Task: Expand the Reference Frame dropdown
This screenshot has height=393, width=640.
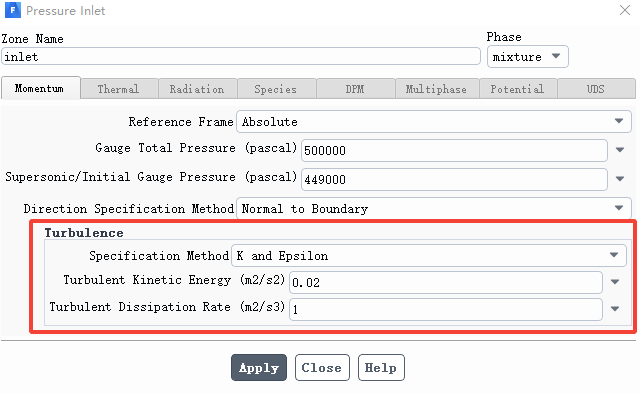Action: point(434,121)
